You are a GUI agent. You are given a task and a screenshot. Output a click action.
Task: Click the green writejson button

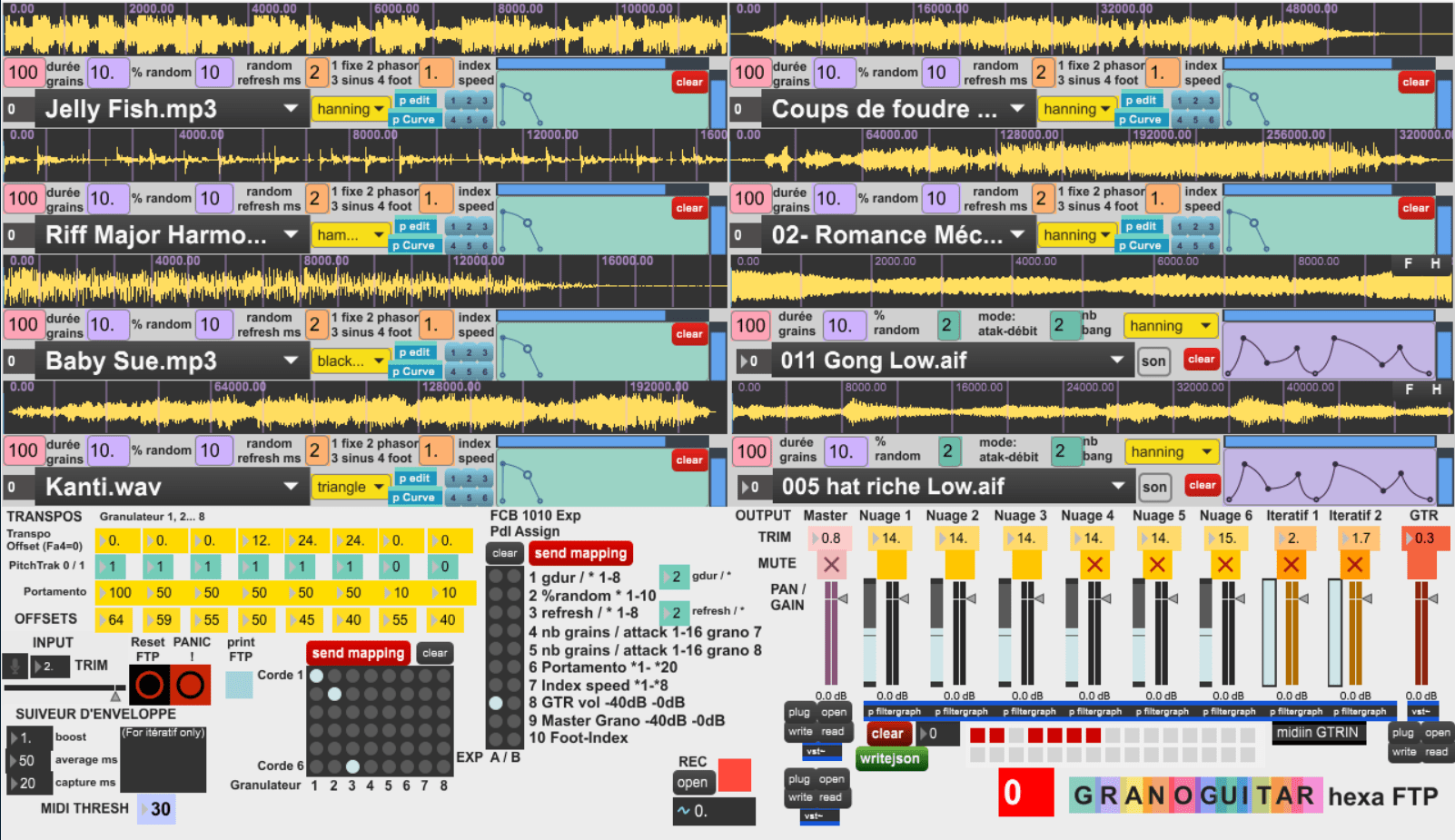(x=890, y=758)
